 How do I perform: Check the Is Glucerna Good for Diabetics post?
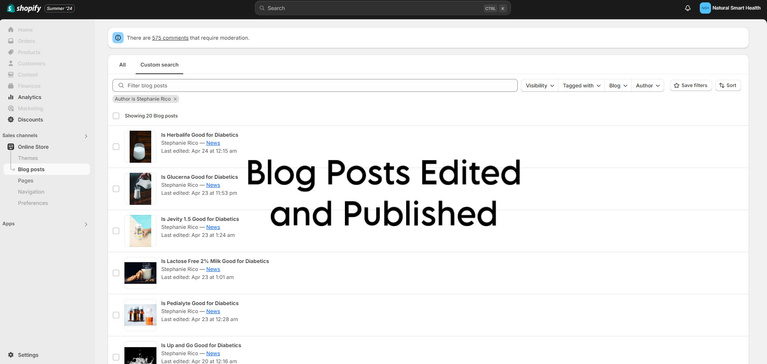click(116, 189)
